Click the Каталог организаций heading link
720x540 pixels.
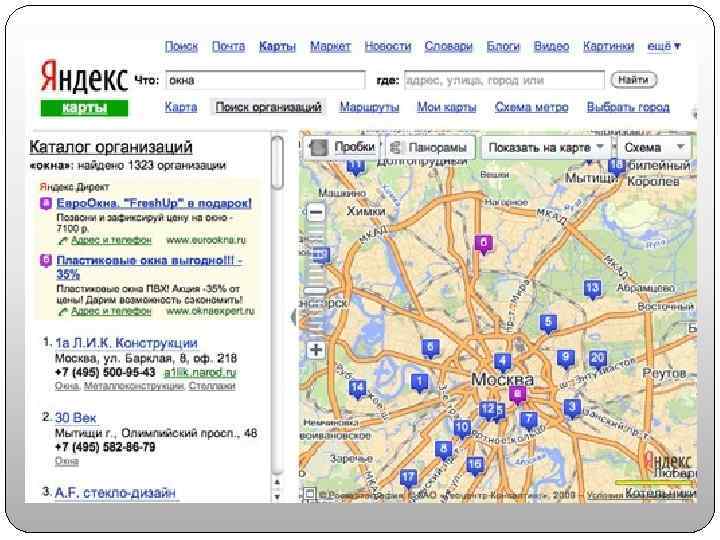[x=111, y=146]
